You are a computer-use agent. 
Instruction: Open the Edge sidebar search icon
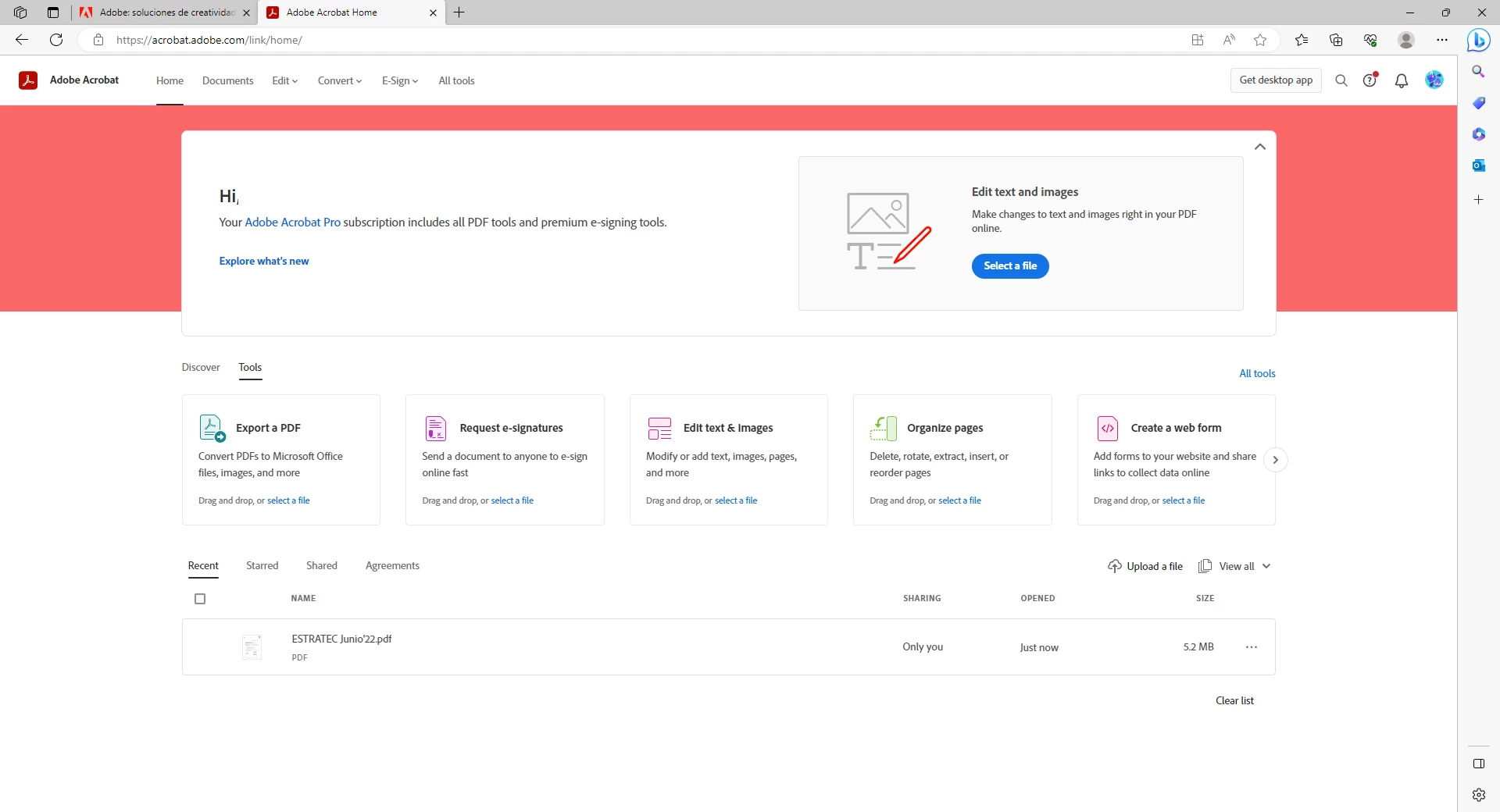1478,72
